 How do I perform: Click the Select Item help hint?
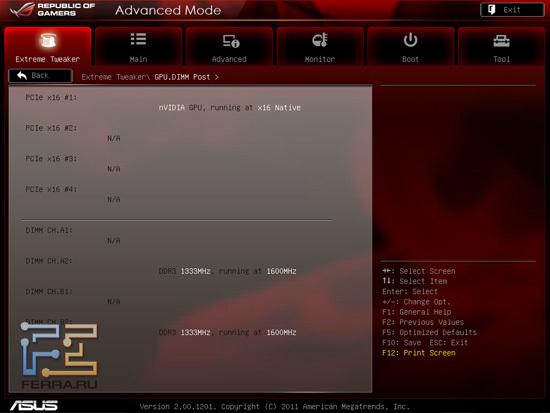pos(415,281)
